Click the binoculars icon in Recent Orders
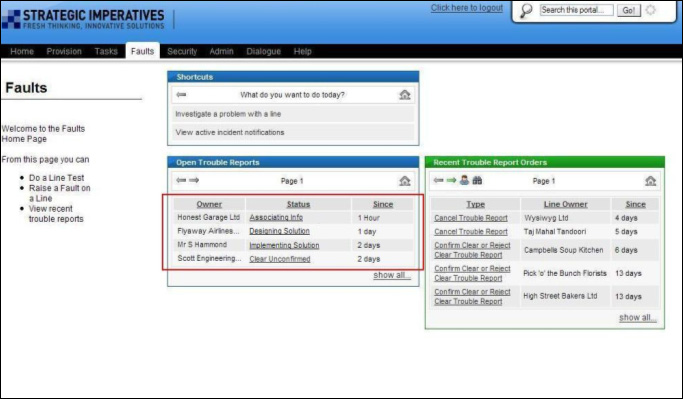Image resolution: width=683 pixels, height=399 pixels. [477, 180]
